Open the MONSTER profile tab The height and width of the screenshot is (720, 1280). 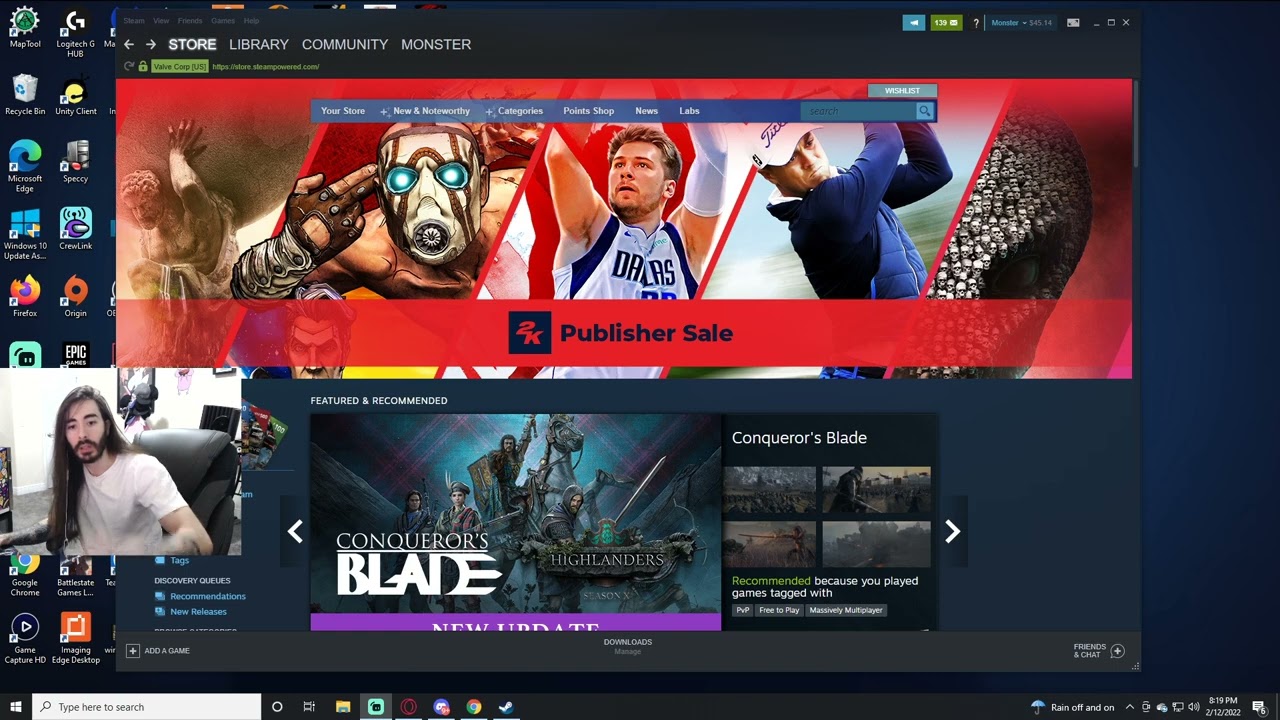coord(436,45)
